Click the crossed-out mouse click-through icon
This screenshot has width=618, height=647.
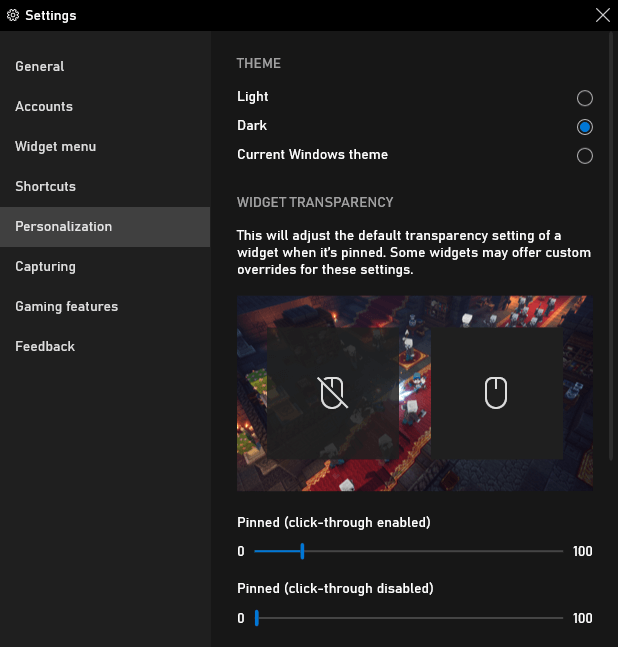[x=333, y=393]
